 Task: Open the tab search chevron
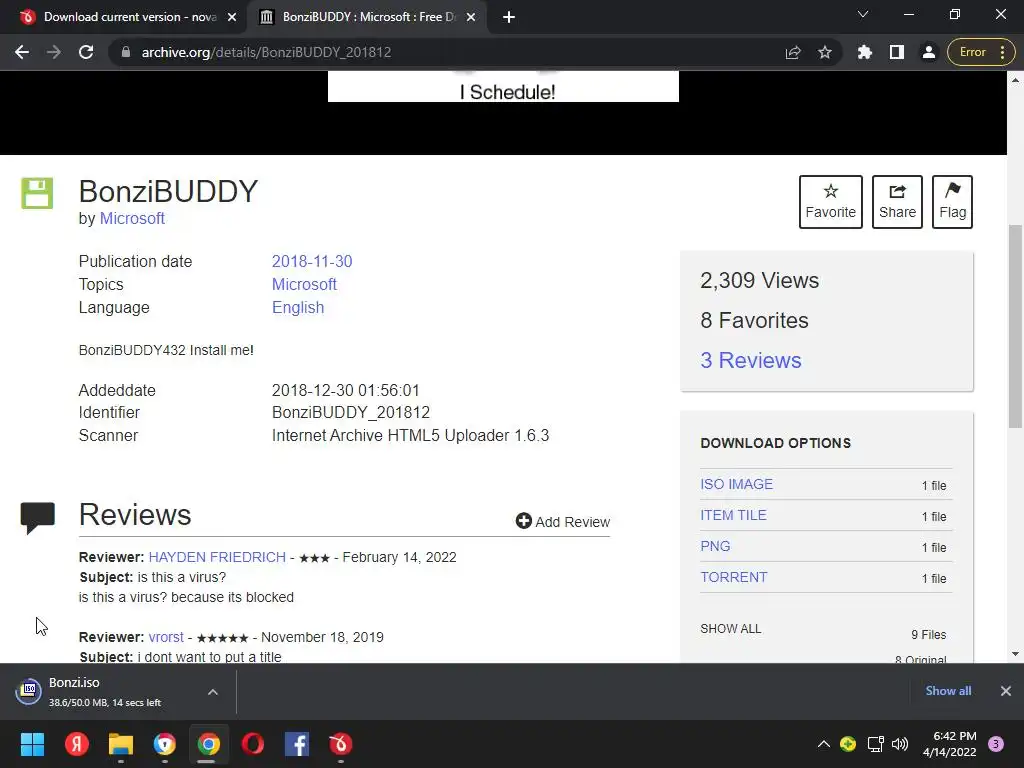(x=863, y=14)
